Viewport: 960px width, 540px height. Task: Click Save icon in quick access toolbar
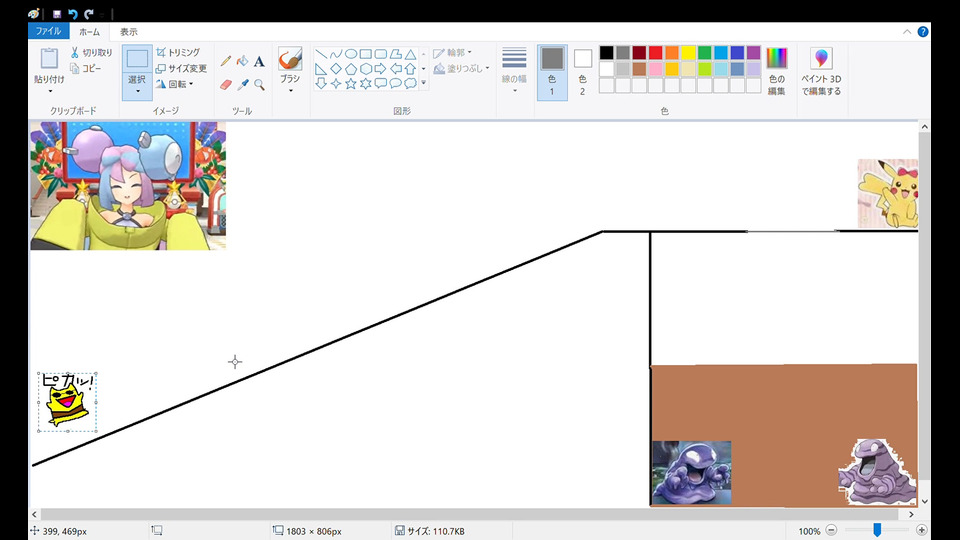56,13
